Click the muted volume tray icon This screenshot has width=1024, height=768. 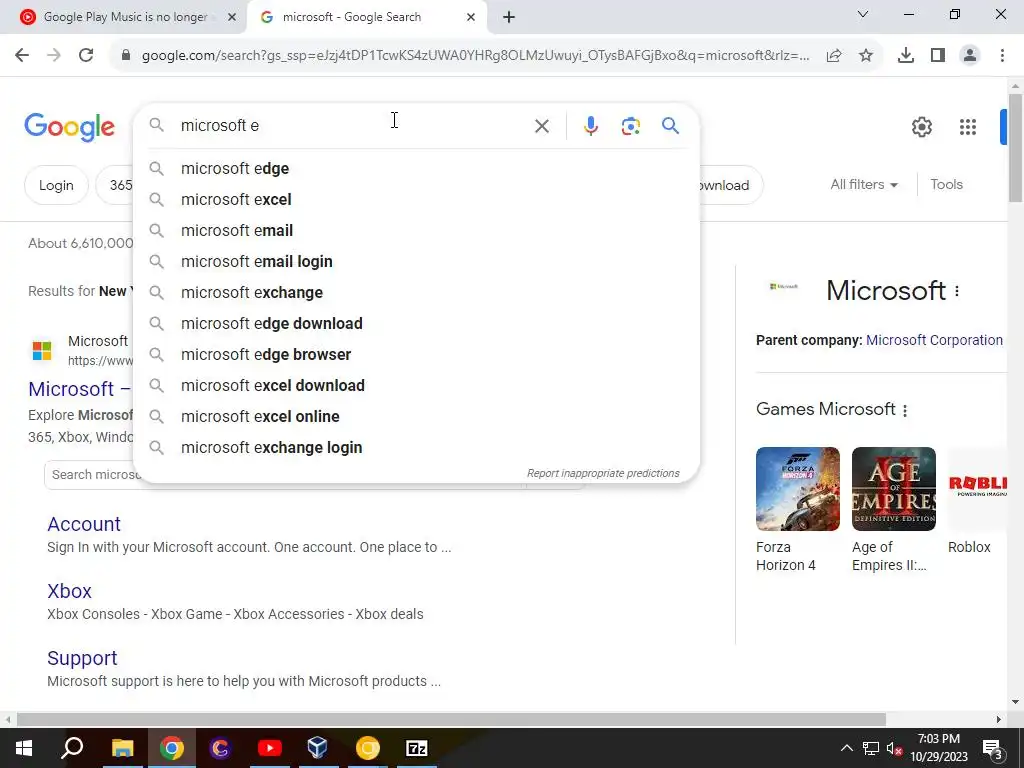pyautogui.click(x=894, y=748)
